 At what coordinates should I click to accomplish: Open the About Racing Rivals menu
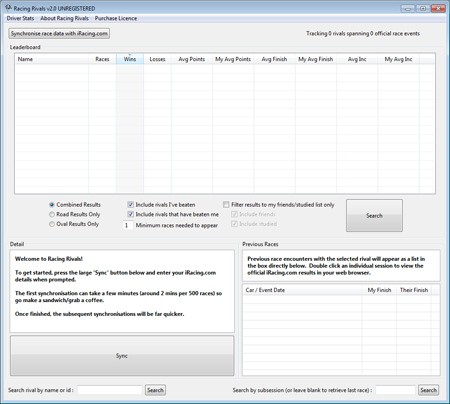point(64,18)
